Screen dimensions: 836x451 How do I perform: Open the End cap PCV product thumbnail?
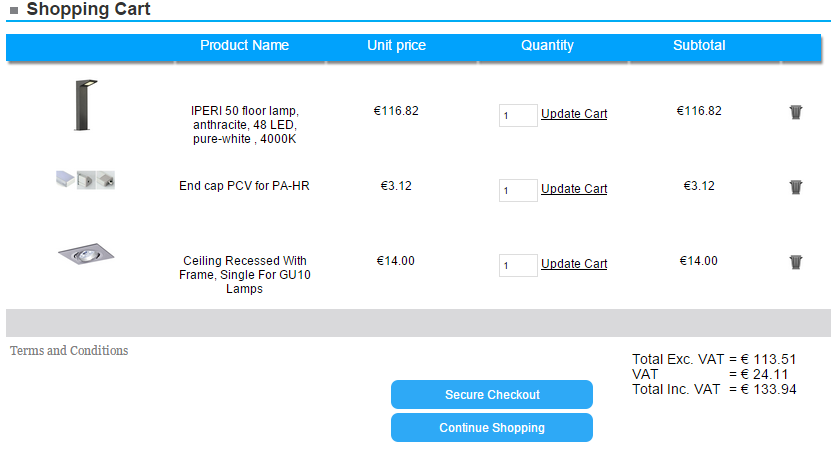click(x=85, y=180)
